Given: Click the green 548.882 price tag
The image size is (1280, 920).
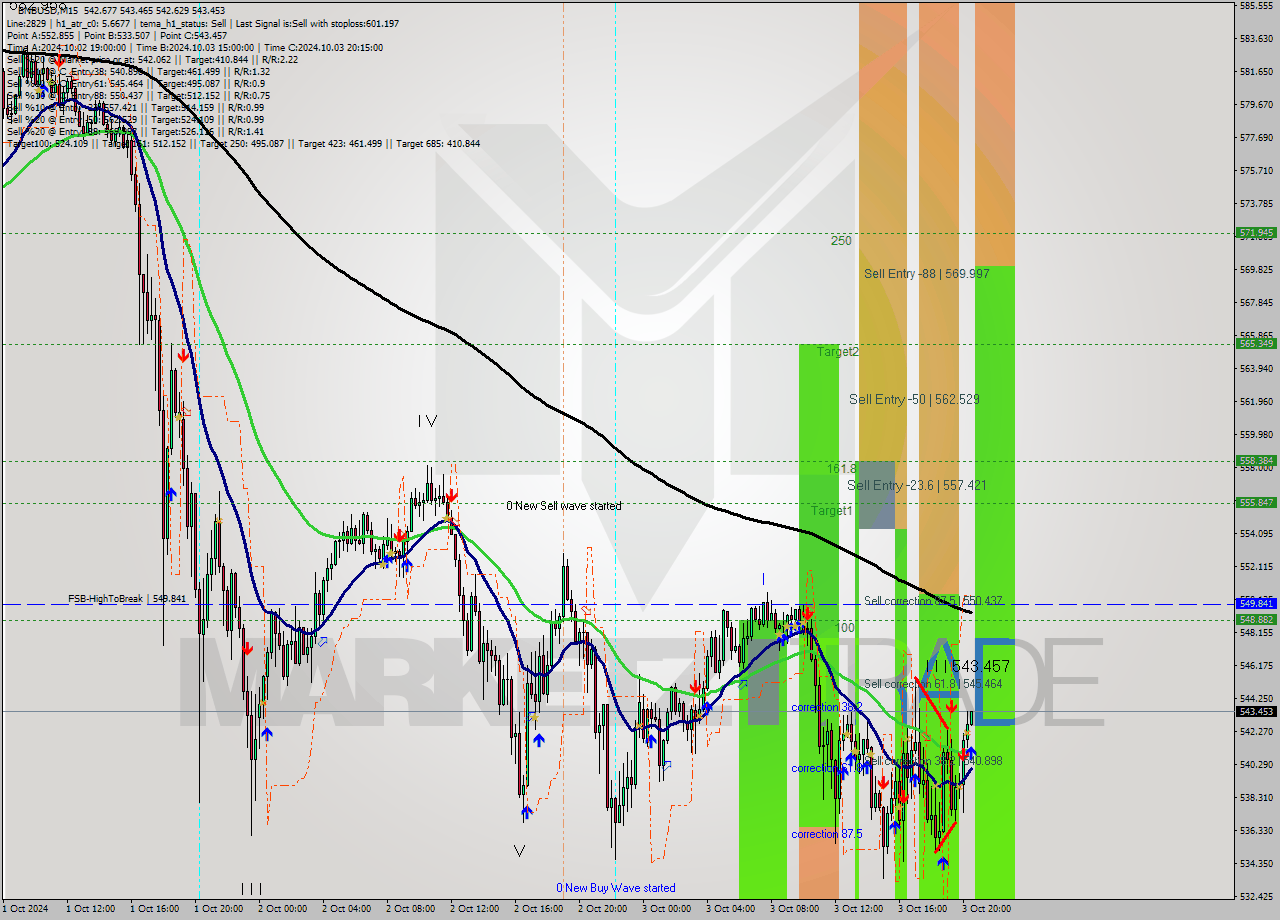Looking at the screenshot, I should point(1257,619).
